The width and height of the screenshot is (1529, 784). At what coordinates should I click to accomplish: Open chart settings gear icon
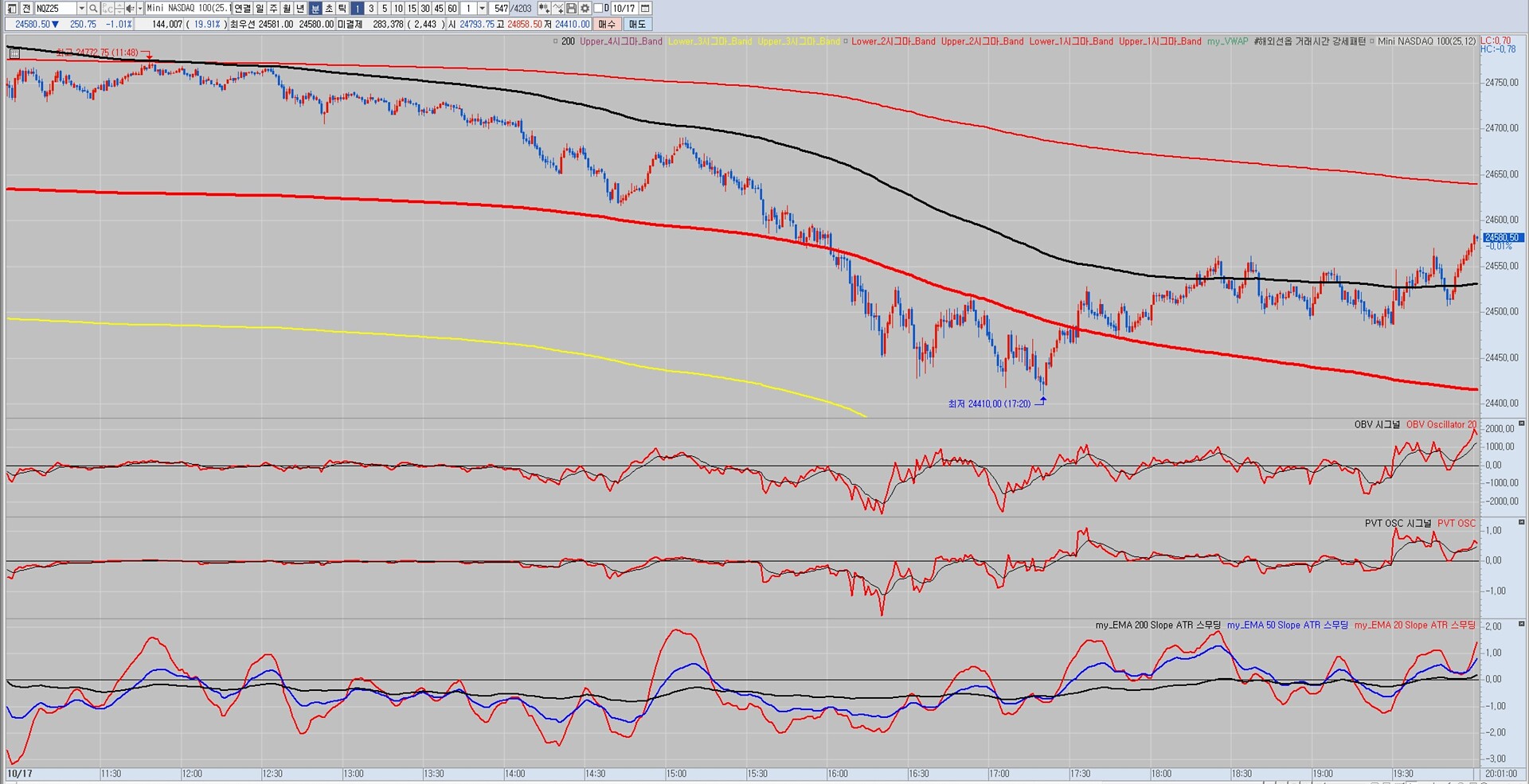tap(585, 8)
